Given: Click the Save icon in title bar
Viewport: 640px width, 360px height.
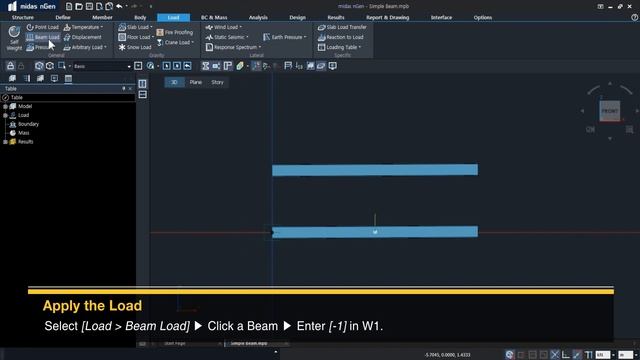Looking at the screenshot, I should (x=89, y=6).
